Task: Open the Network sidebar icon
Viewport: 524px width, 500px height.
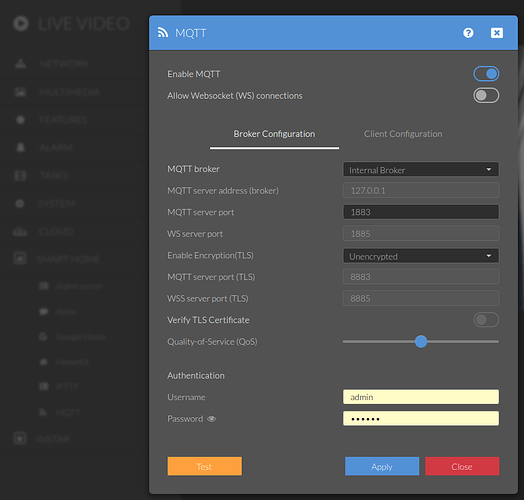Action: click(x=20, y=64)
